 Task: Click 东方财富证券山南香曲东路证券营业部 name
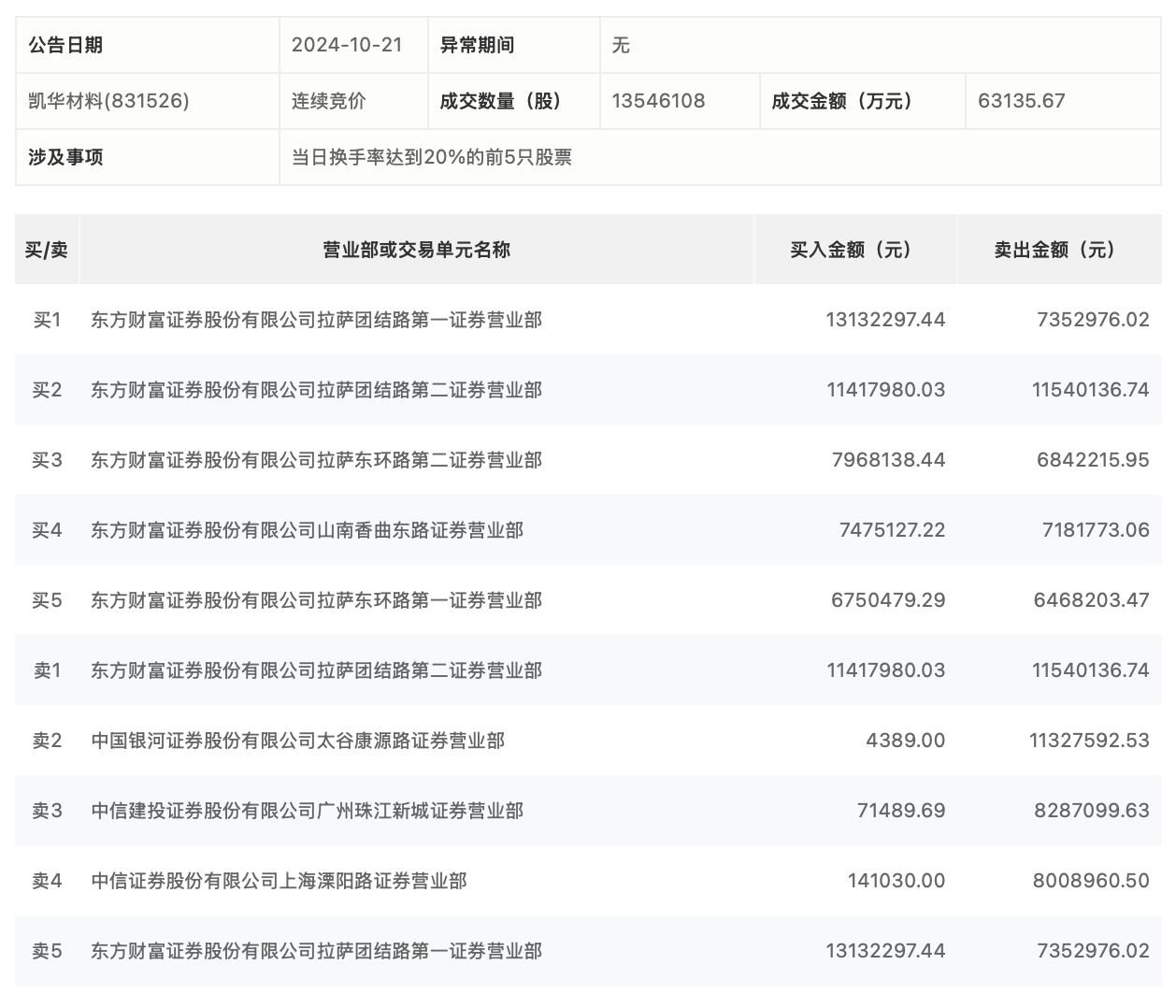307,530
